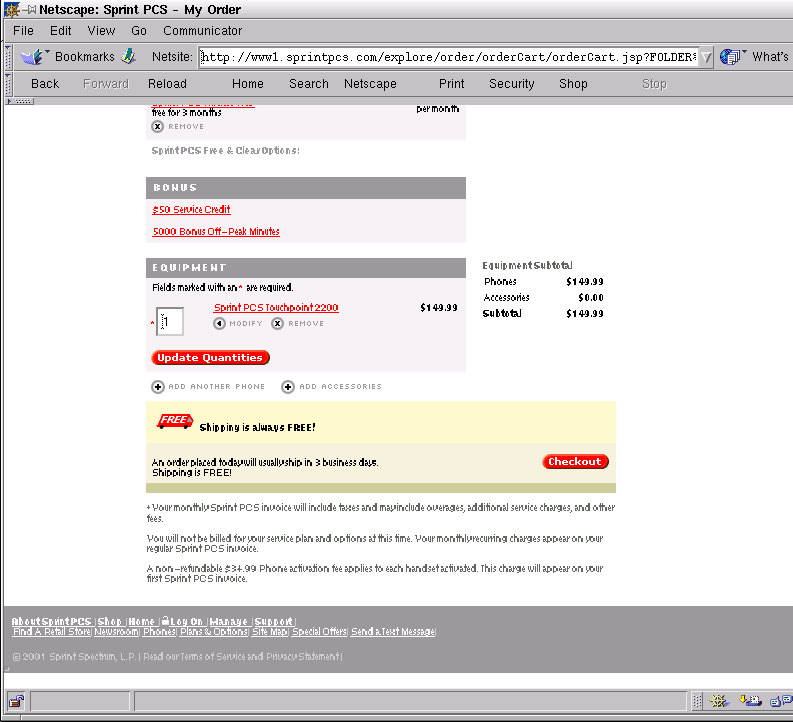Image resolution: width=793 pixels, height=722 pixels.
Task: Go to the Home page
Action: tap(248, 84)
